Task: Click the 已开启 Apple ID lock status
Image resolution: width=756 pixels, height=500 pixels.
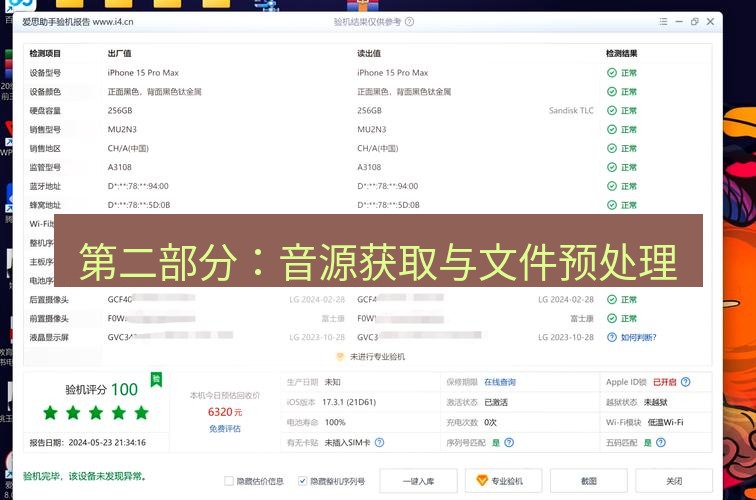Action: coord(664,382)
